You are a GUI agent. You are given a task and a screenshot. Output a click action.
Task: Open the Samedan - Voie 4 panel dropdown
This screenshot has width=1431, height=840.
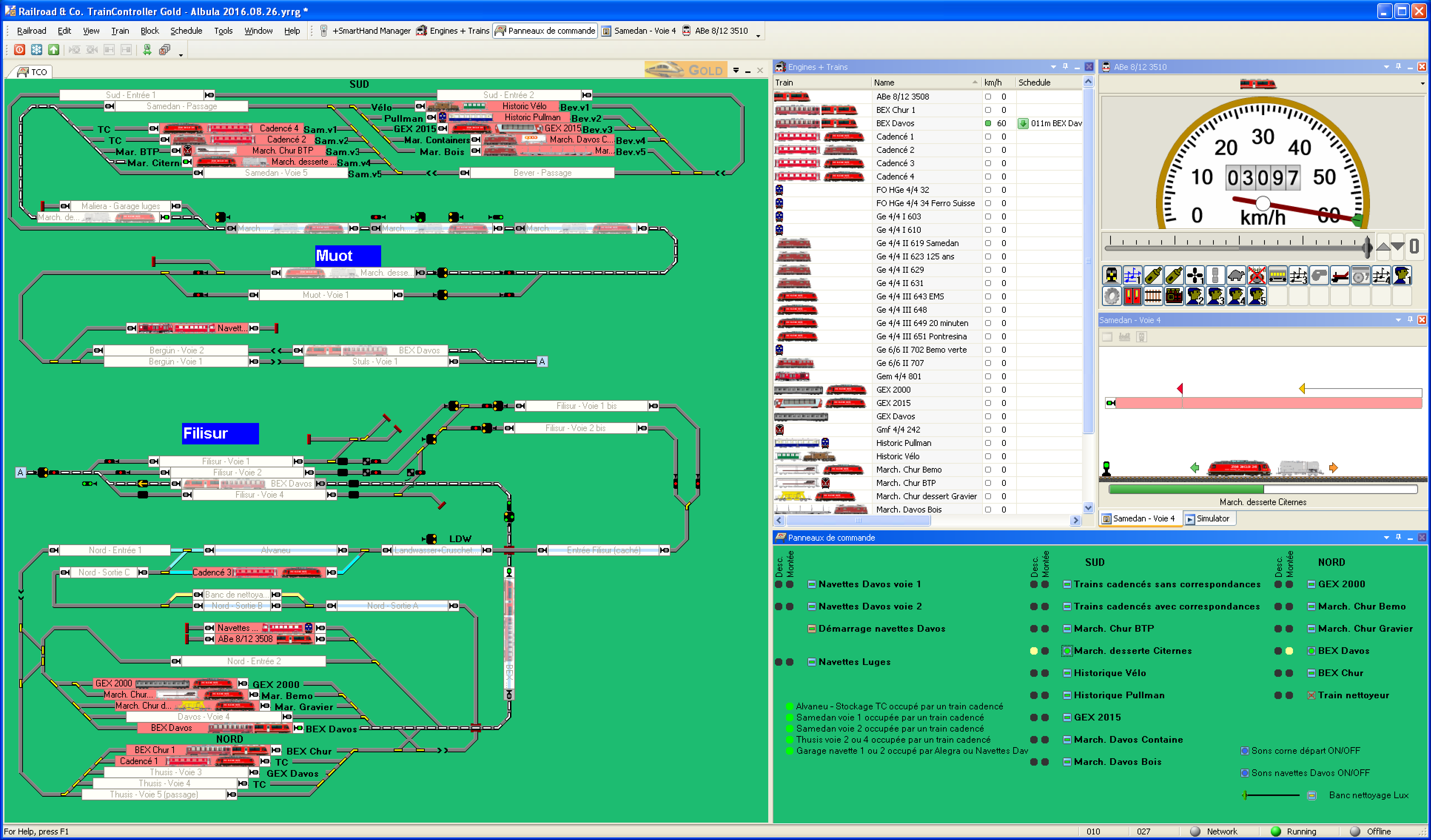pyautogui.click(x=1398, y=320)
